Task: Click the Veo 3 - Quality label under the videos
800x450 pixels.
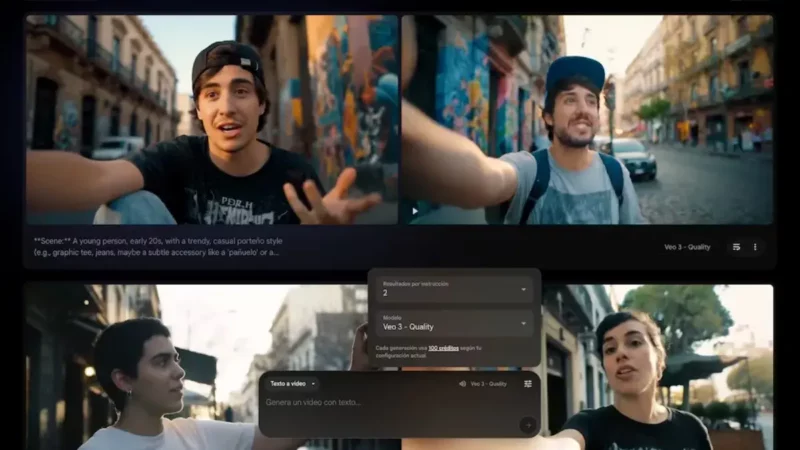Action: [x=687, y=247]
